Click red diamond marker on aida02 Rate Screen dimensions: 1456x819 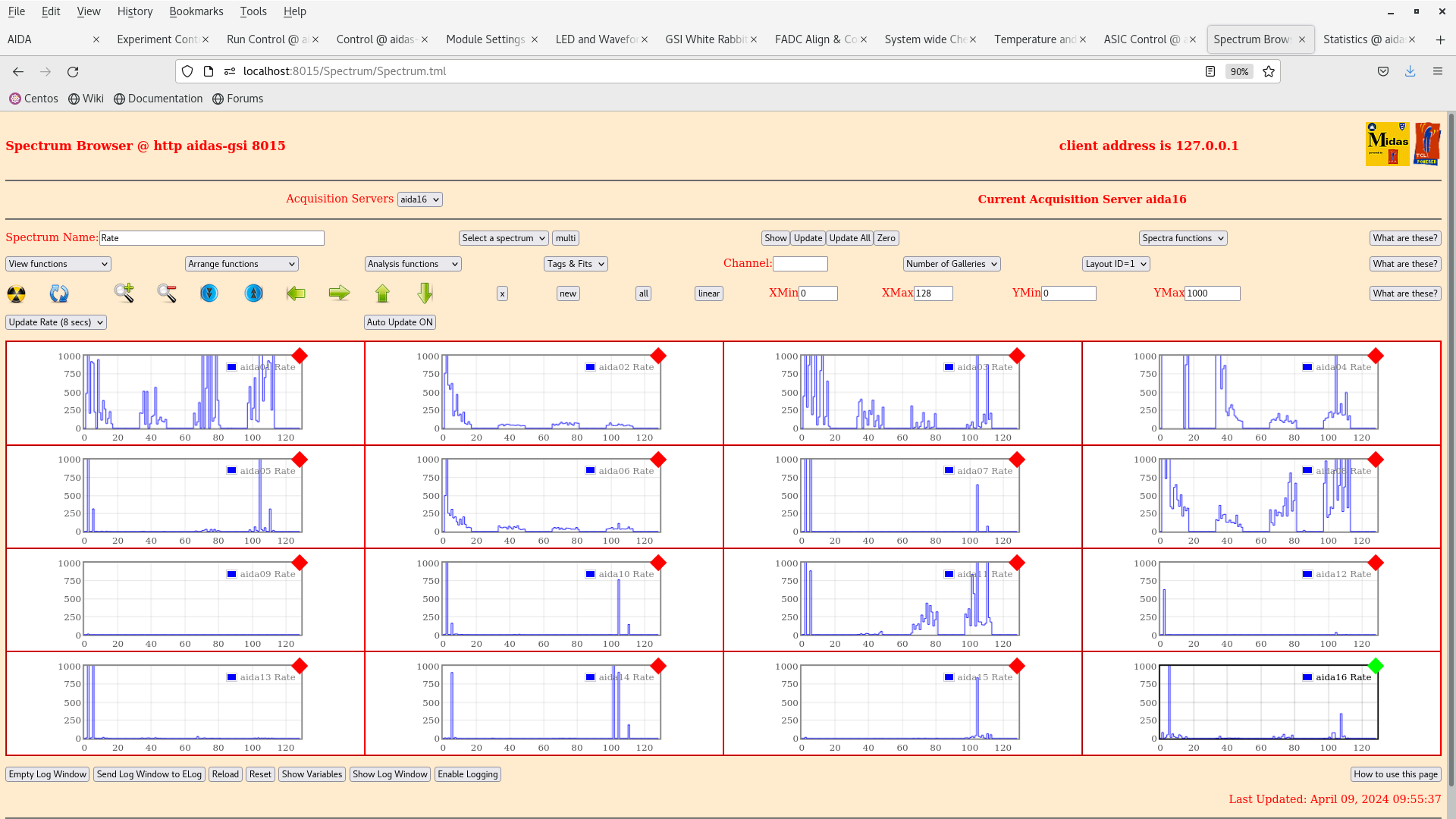pyautogui.click(x=658, y=356)
